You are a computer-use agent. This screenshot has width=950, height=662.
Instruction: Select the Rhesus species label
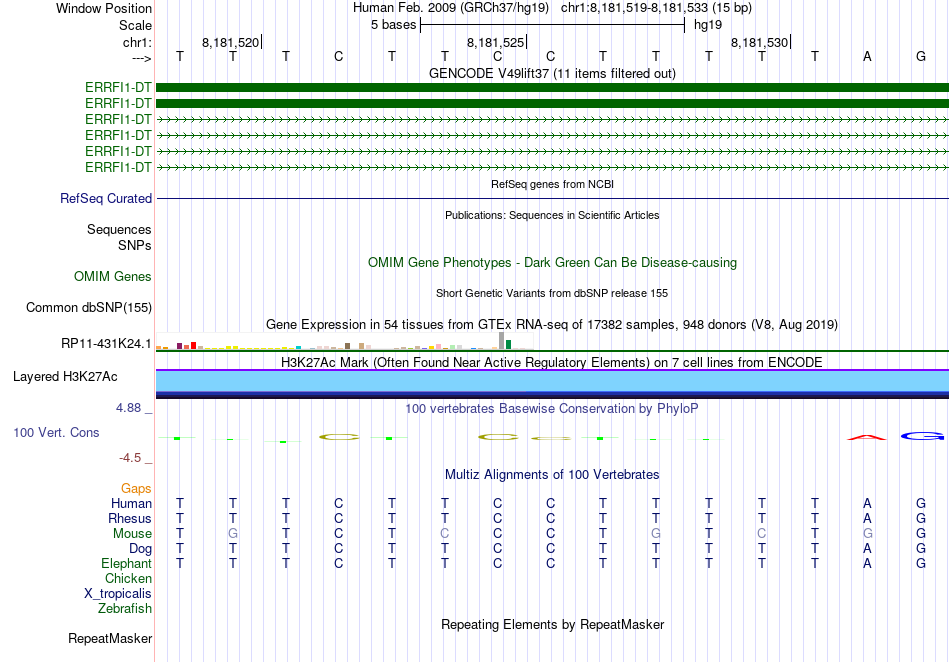[130, 518]
